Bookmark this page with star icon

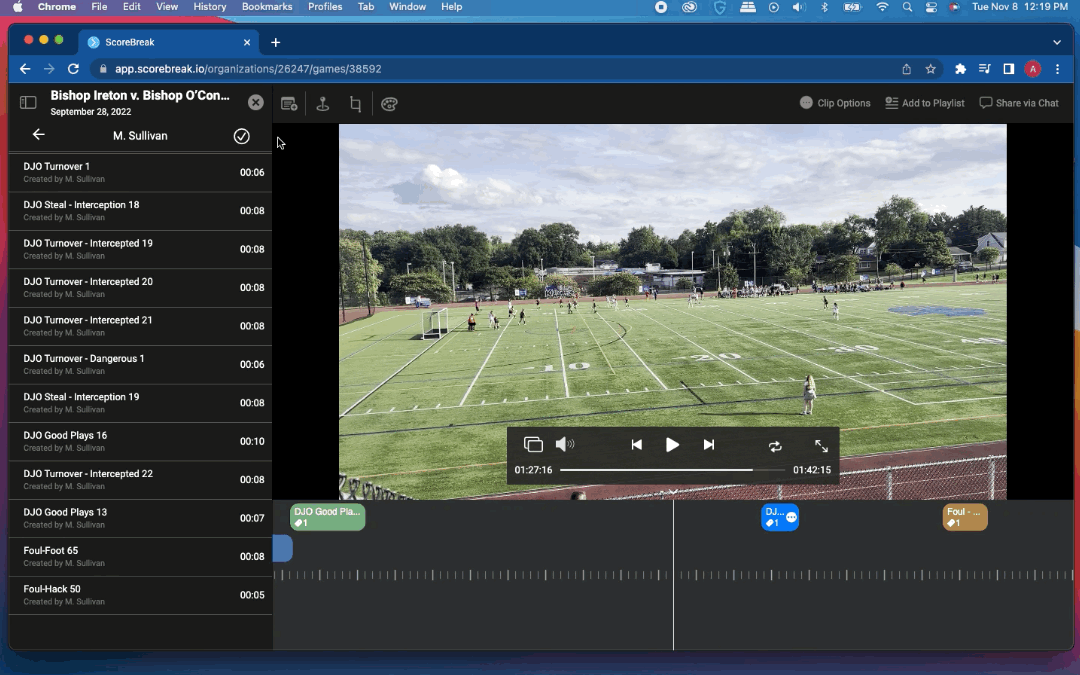pos(931,69)
